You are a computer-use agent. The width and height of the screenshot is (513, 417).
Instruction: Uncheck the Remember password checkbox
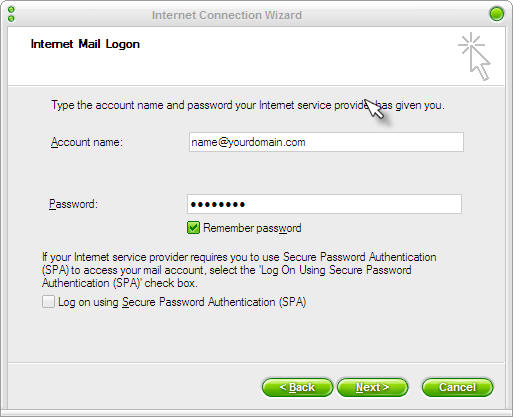coord(193,228)
